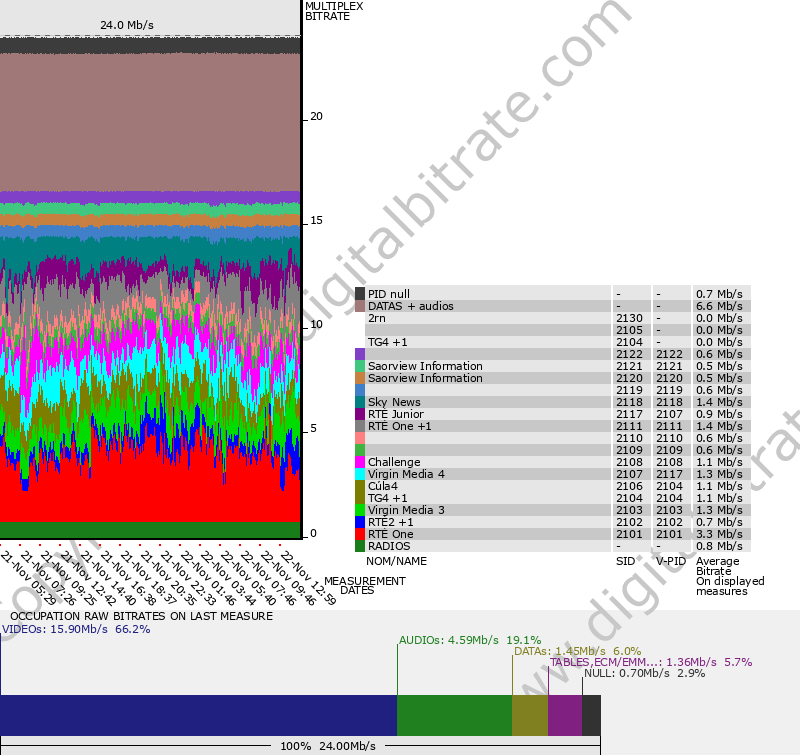800x755 pixels.
Task: Click the teal Sky News legend swatch
Action: (360, 402)
